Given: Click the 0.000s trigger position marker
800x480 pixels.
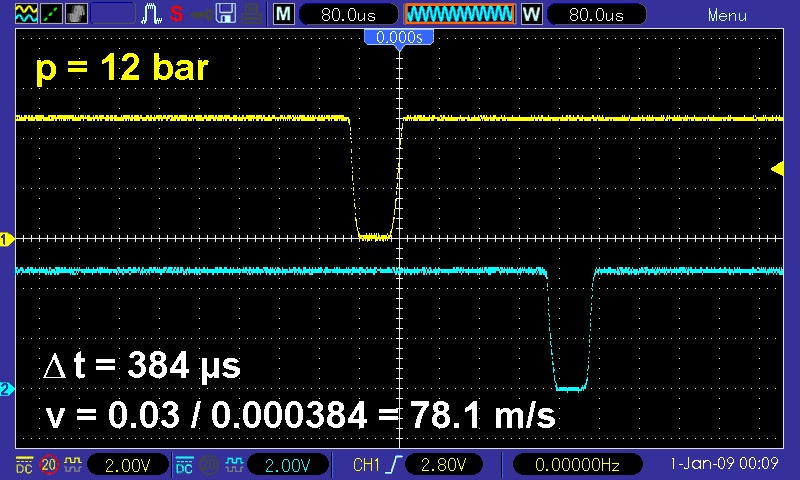Looking at the screenshot, I should pyautogui.click(x=399, y=37).
